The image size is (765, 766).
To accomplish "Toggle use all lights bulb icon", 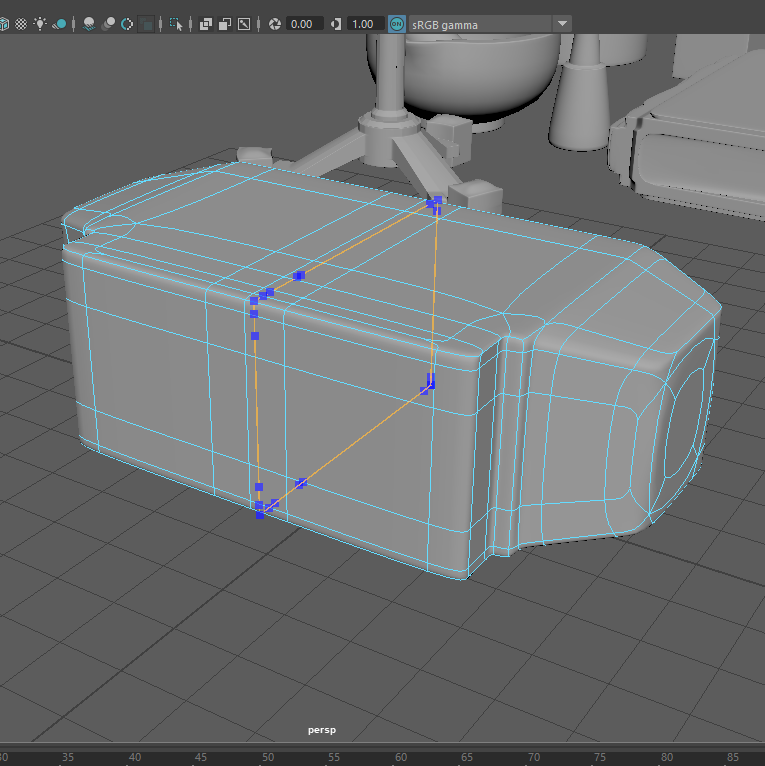I will coord(40,23).
